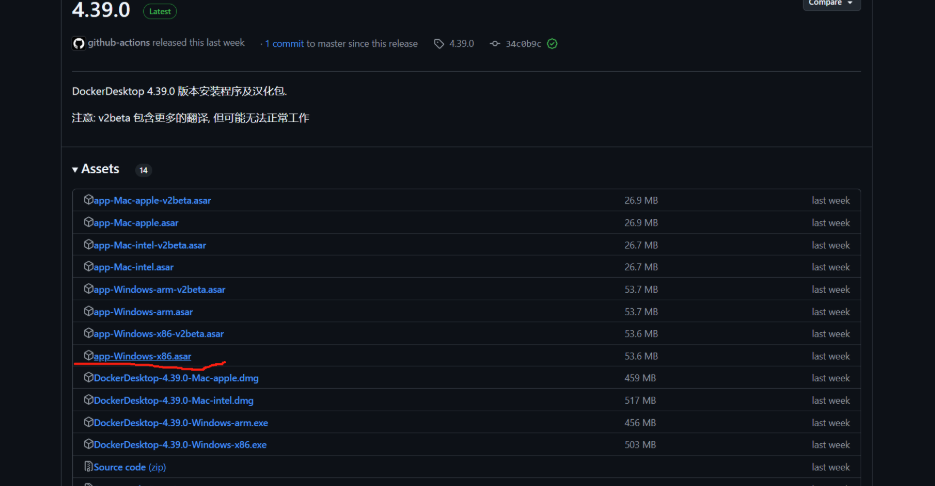This screenshot has width=935, height=486.
Task: Download Source code (zip)
Action: coord(129,467)
